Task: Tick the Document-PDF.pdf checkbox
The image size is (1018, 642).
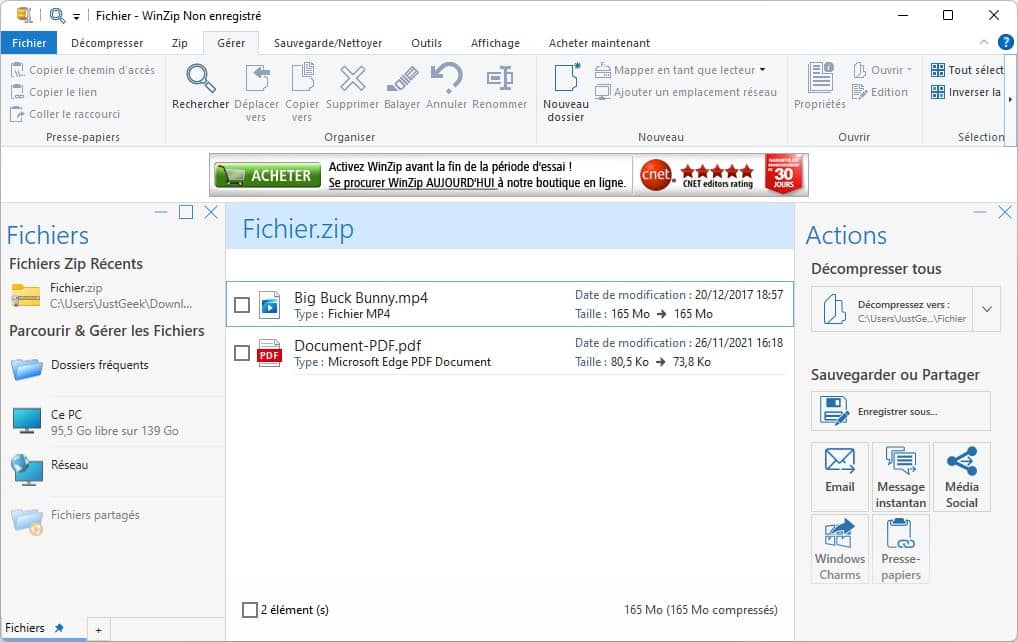Action: [x=242, y=353]
